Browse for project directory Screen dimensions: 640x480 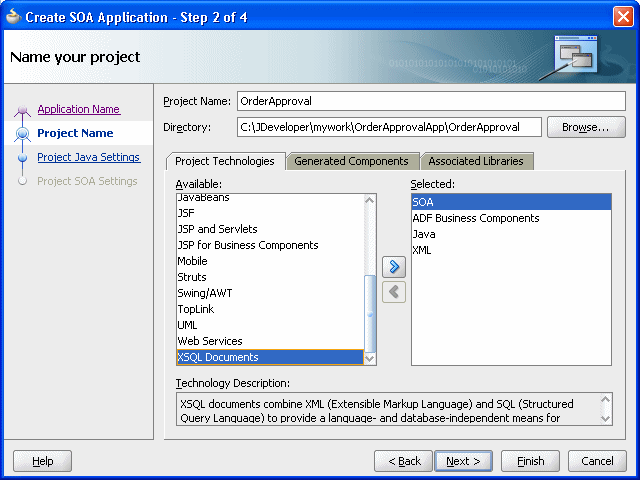point(586,127)
